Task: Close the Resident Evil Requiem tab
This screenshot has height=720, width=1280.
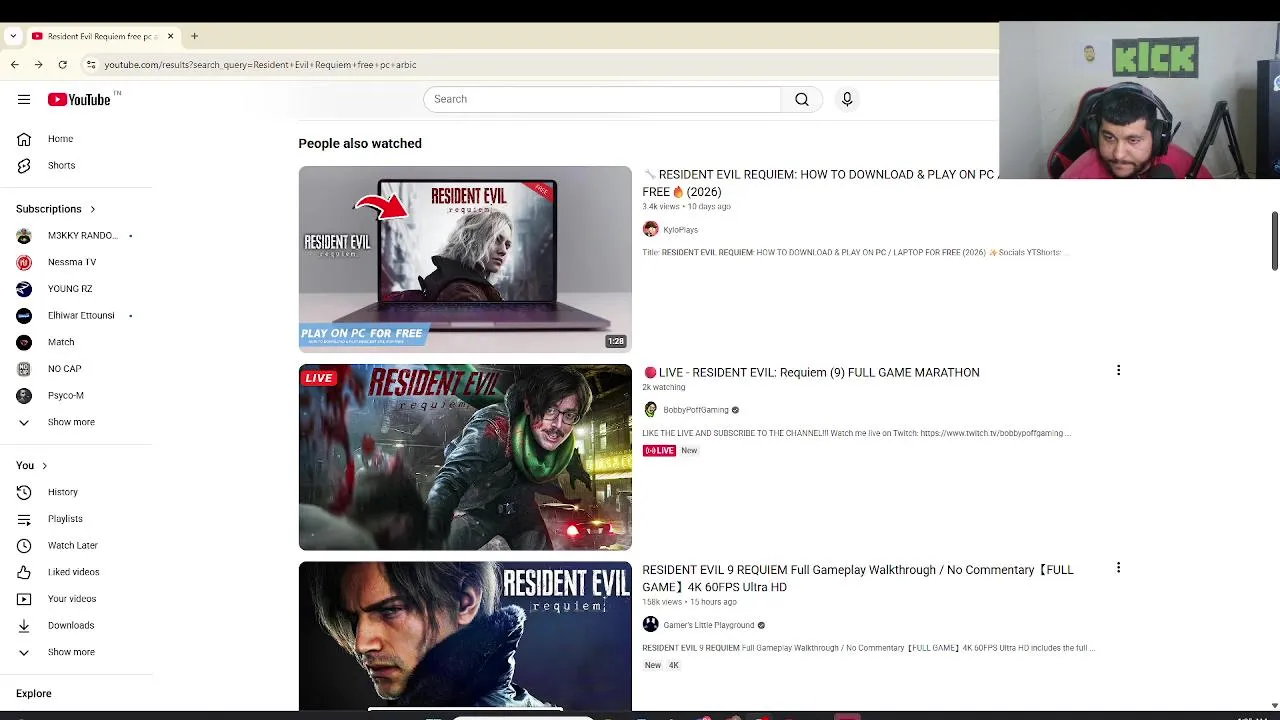Action: (170, 36)
